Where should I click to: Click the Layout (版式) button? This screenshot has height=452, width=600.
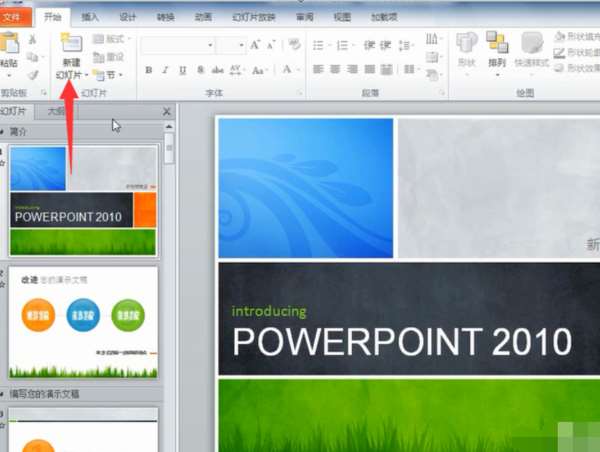(111, 39)
